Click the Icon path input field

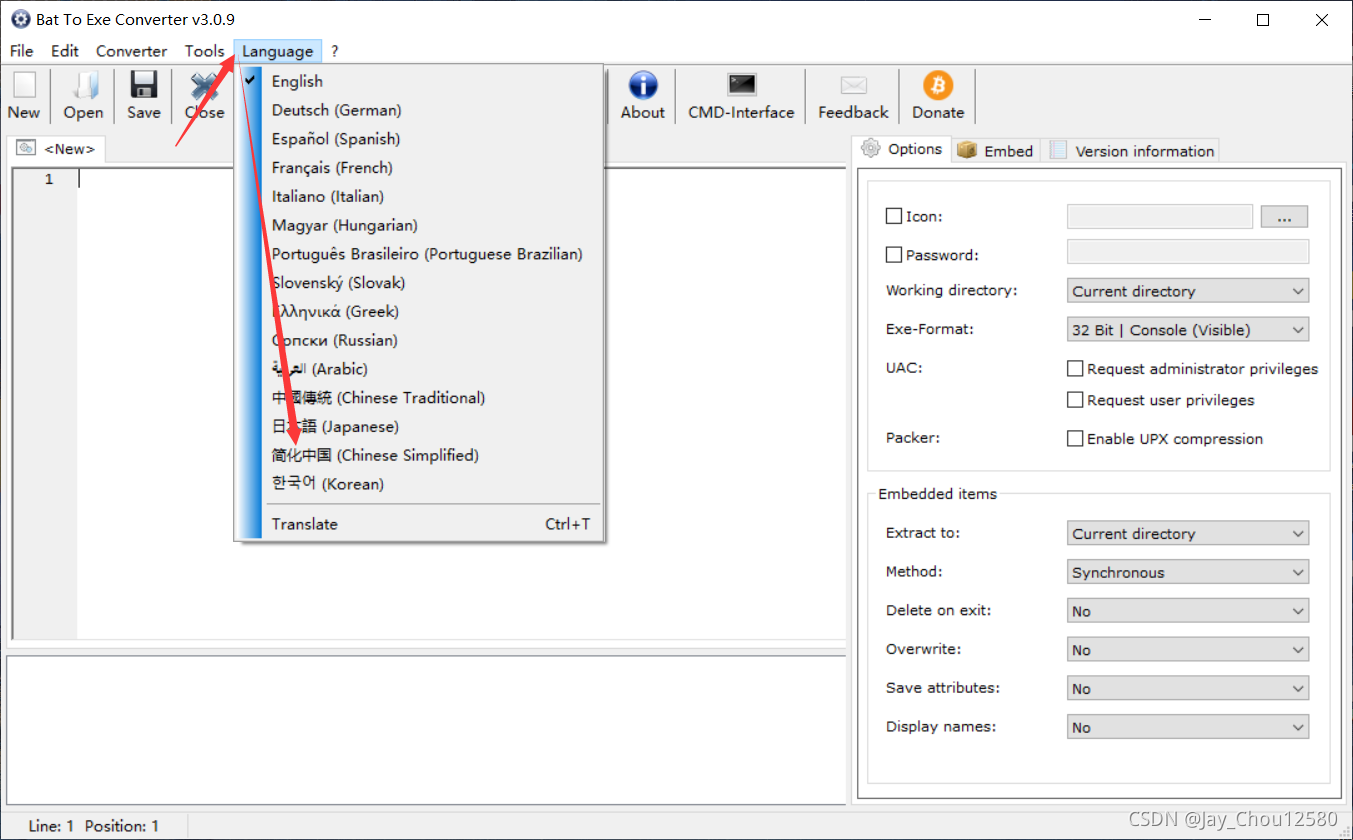tap(1160, 216)
